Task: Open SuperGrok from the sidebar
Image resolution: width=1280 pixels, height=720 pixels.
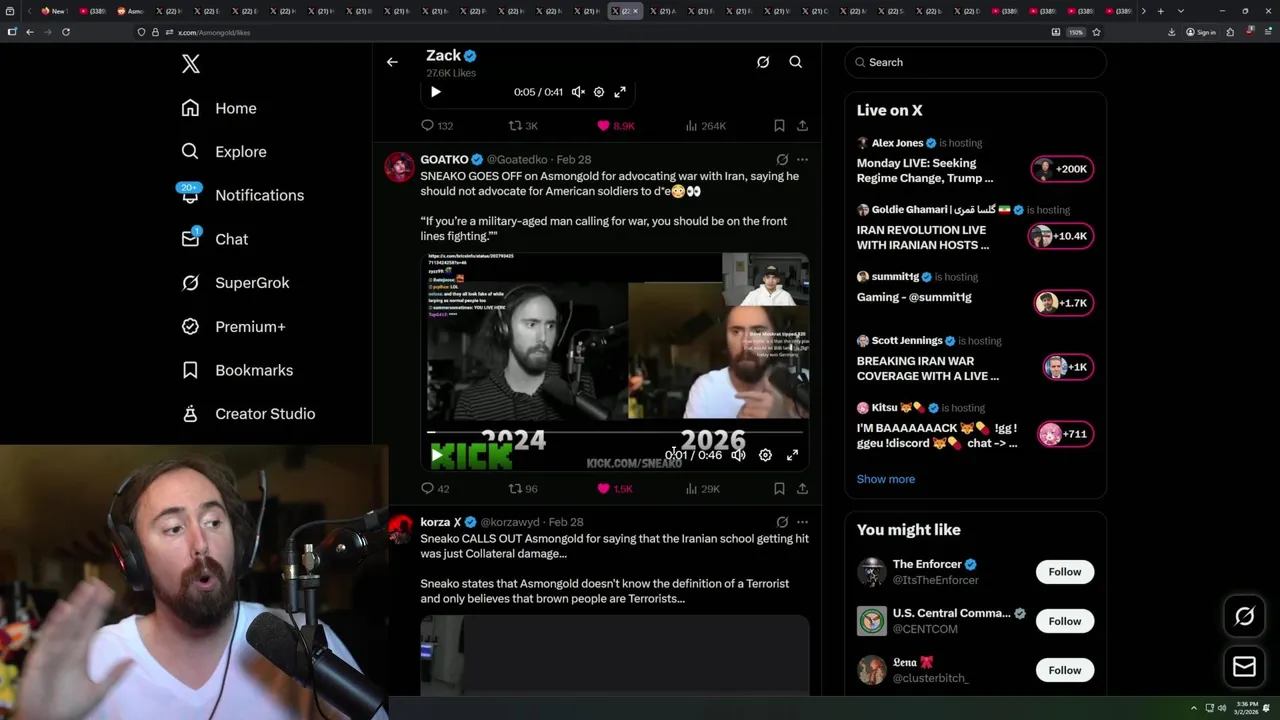Action: click(235, 283)
